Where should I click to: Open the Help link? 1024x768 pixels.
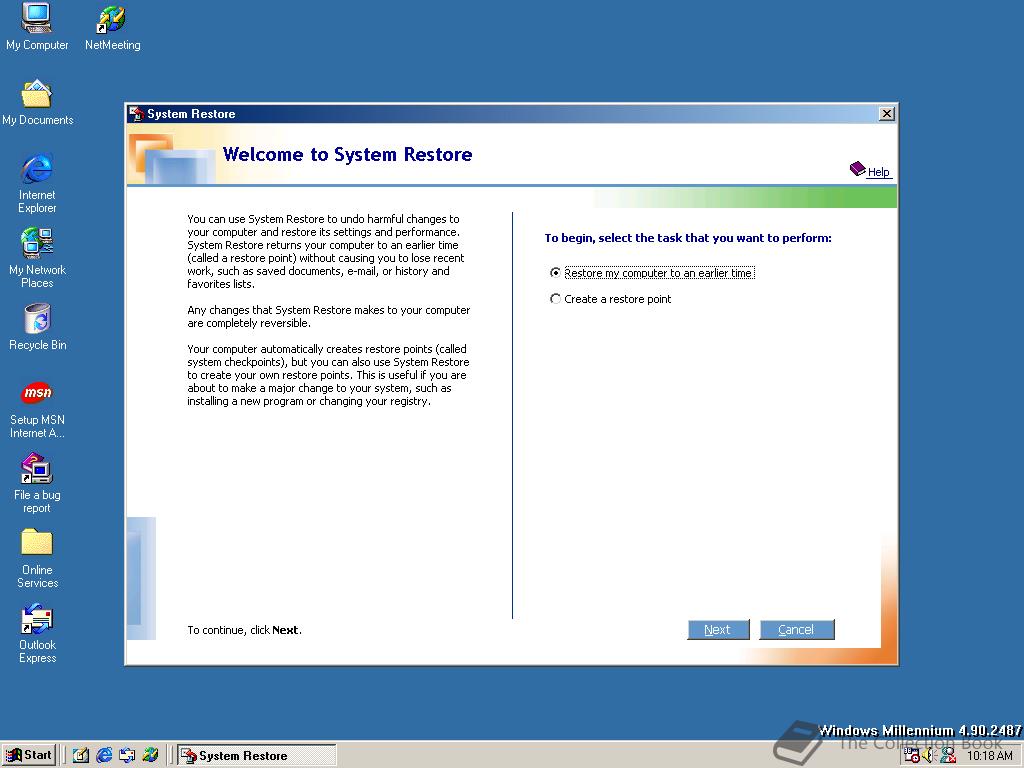tap(878, 172)
